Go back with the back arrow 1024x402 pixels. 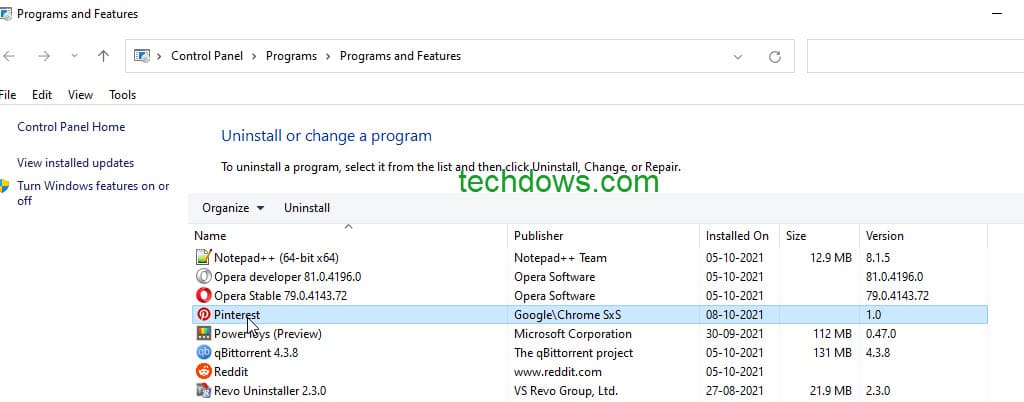pos(8,56)
